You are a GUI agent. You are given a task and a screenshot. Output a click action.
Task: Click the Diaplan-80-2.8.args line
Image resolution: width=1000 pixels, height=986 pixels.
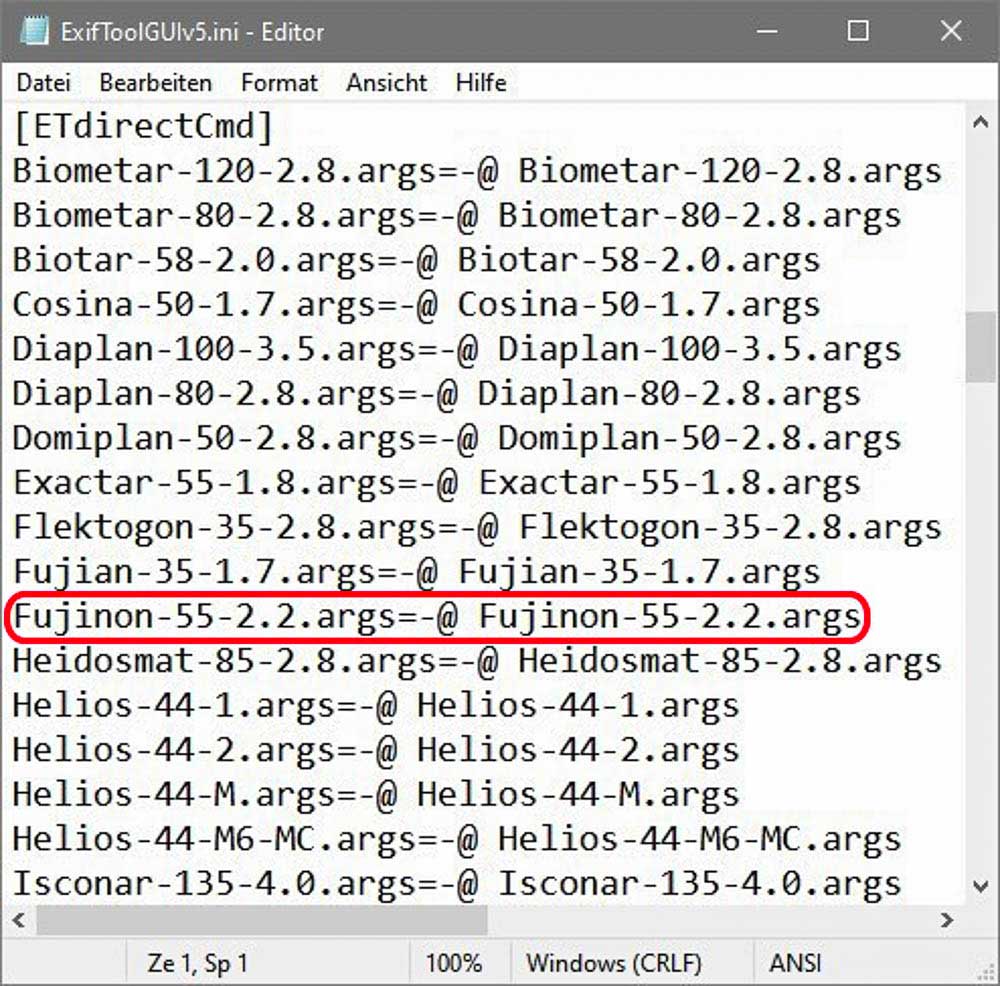click(x=436, y=394)
